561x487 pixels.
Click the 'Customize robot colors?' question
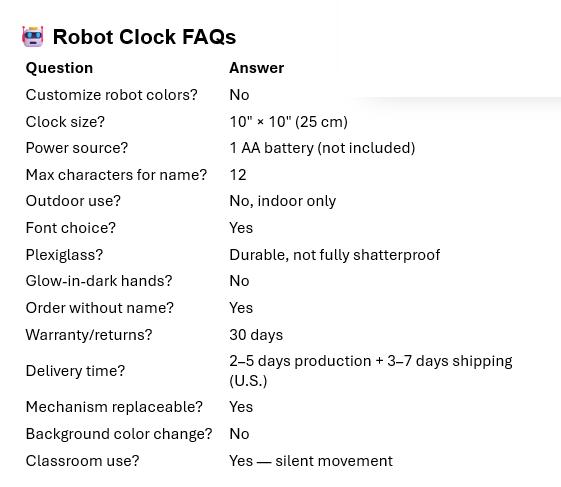point(112,95)
